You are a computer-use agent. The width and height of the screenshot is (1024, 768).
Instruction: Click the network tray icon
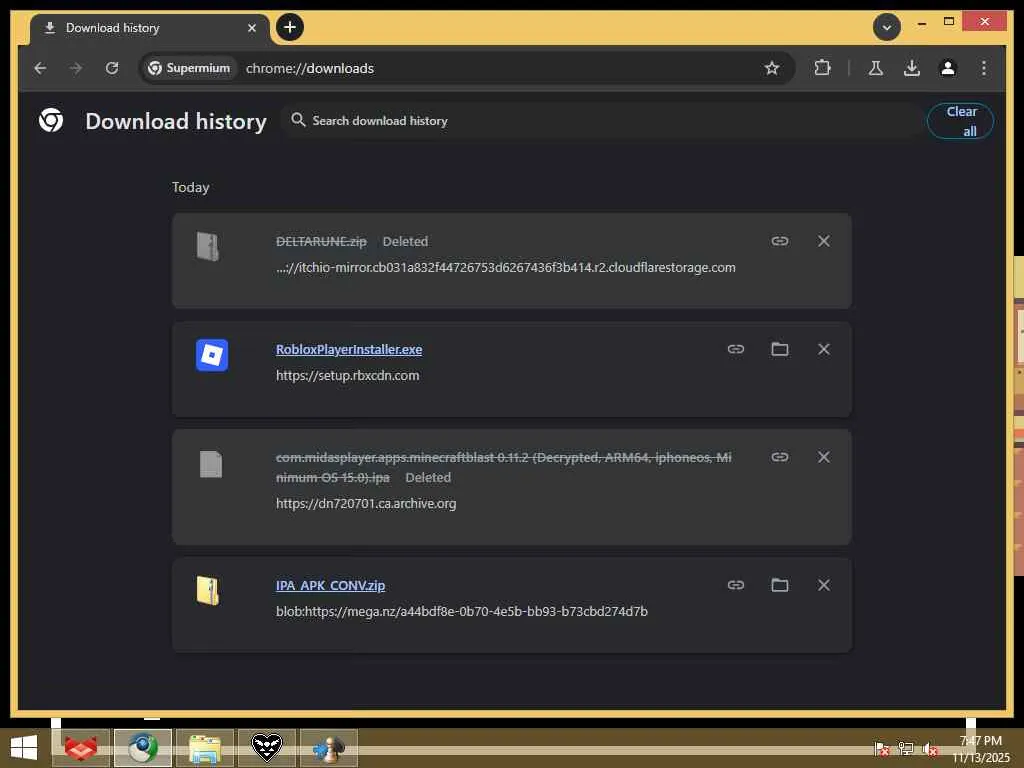[x=906, y=748]
